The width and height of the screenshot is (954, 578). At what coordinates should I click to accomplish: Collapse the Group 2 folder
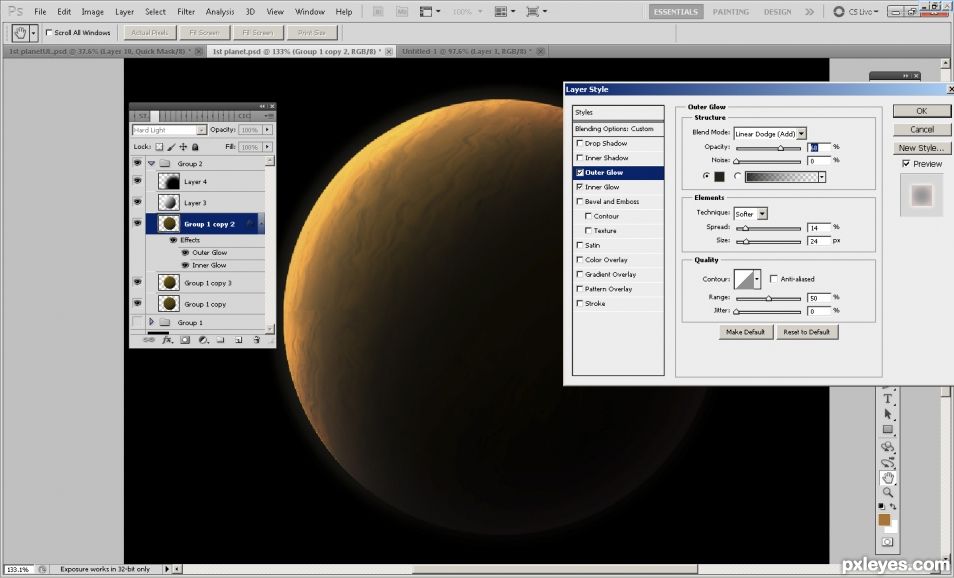pyautogui.click(x=151, y=164)
